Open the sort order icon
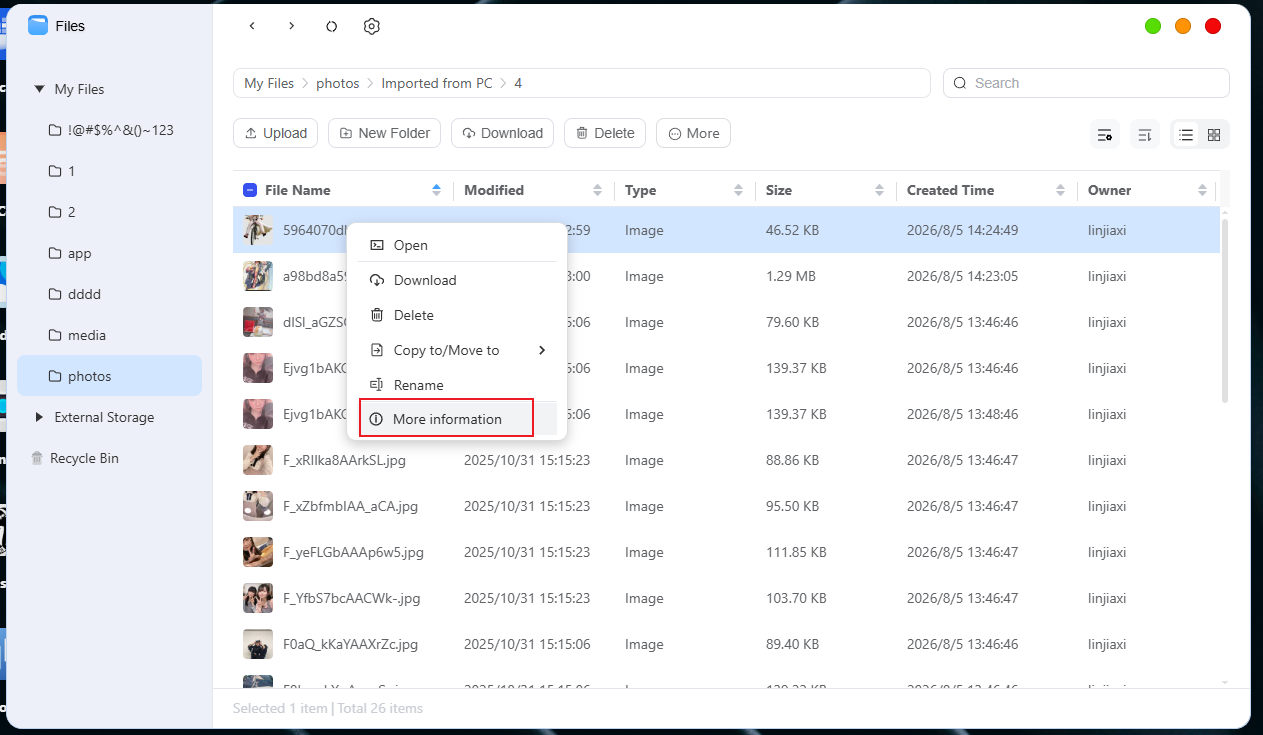 pyautogui.click(x=1145, y=134)
